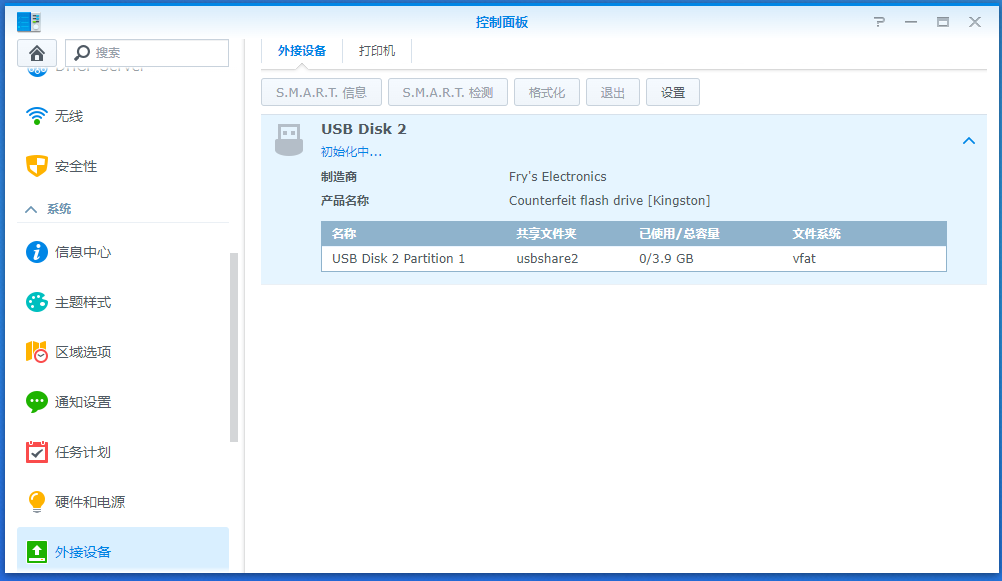1002x581 pixels.
Task: Click the search magnifier icon
Action: tap(81, 52)
